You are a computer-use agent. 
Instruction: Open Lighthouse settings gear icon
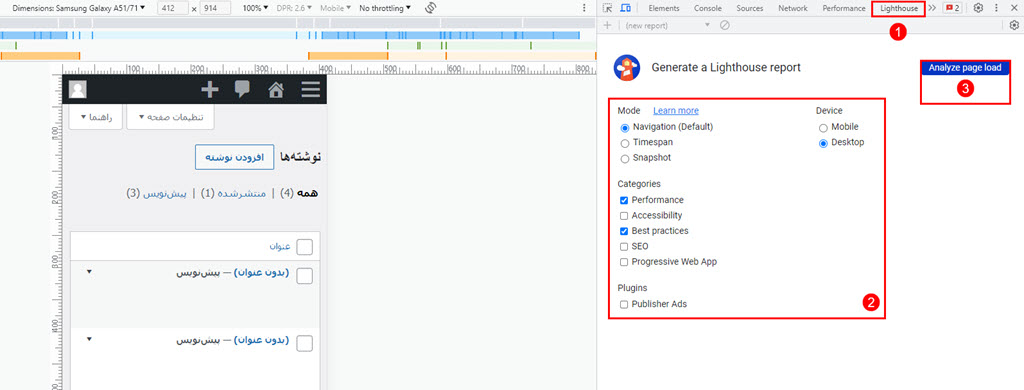click(x=1014, y=25)
